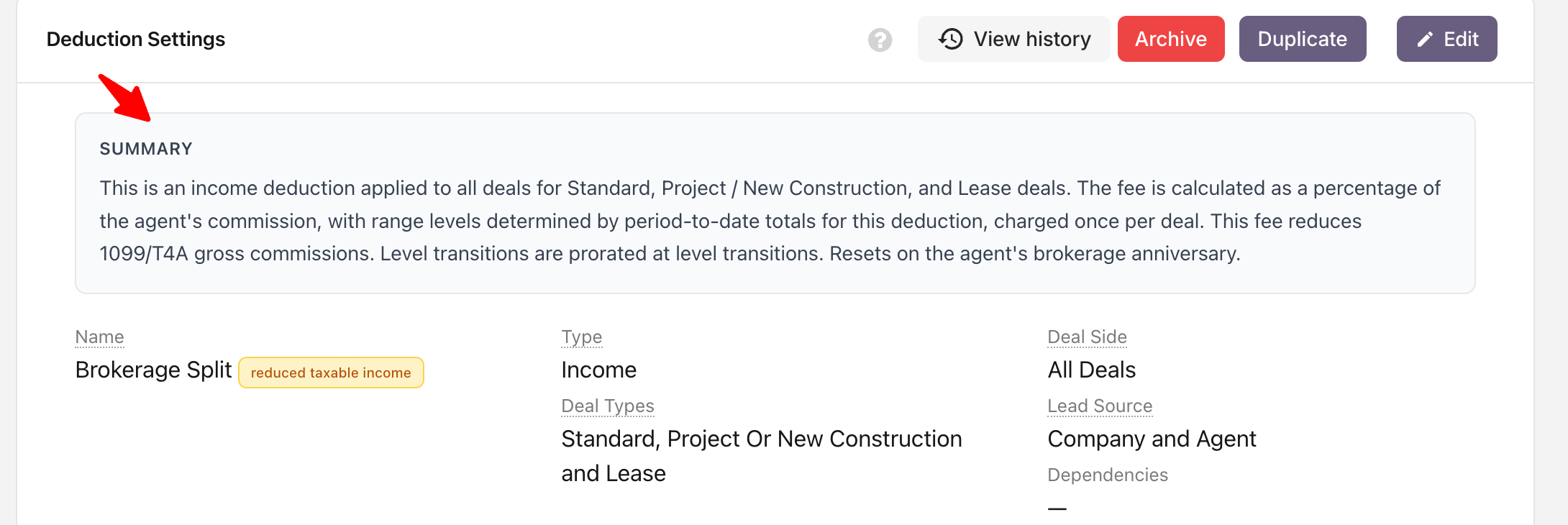Archive this deduction

point(1171,39)
